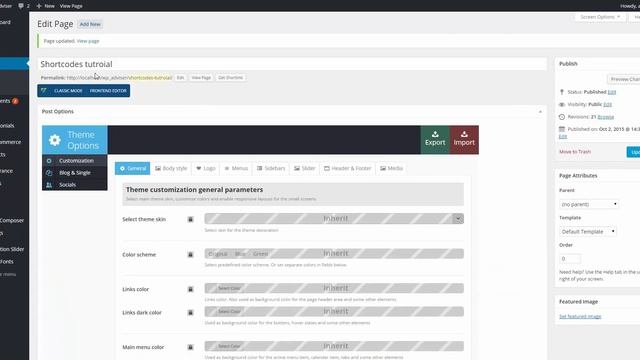Switch to the Logo tab
The height and width of the screenshot is (360, 640).
[206, 168]
